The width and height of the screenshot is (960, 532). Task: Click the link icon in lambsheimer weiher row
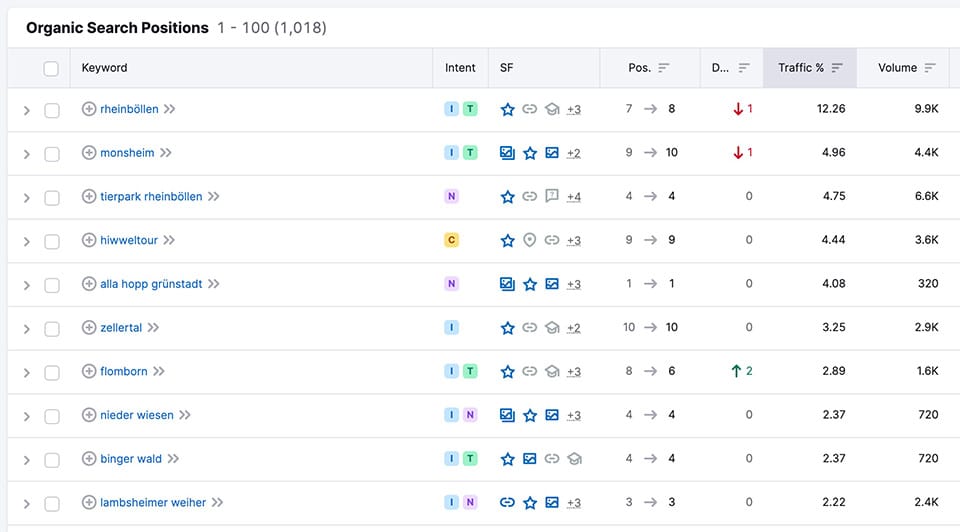point(508,503)
